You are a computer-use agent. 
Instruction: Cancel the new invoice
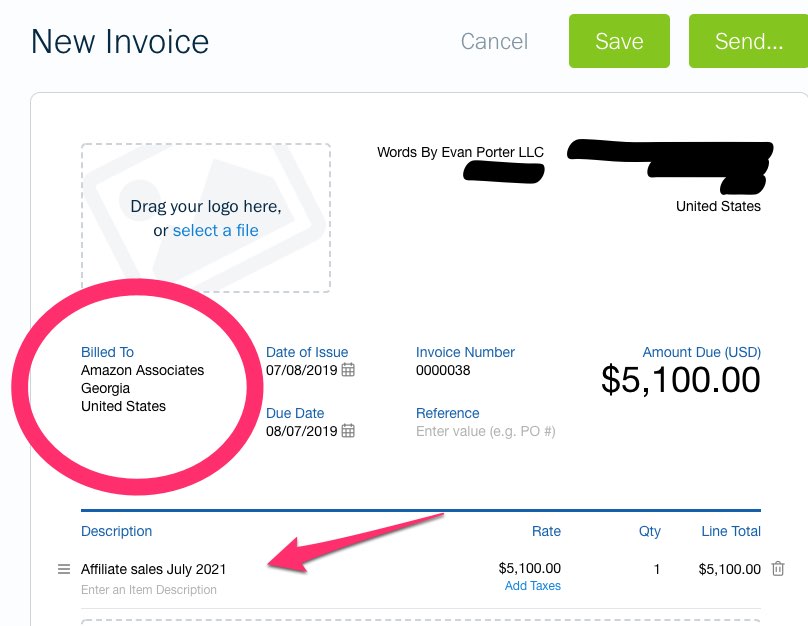click(x=494, y=41)
